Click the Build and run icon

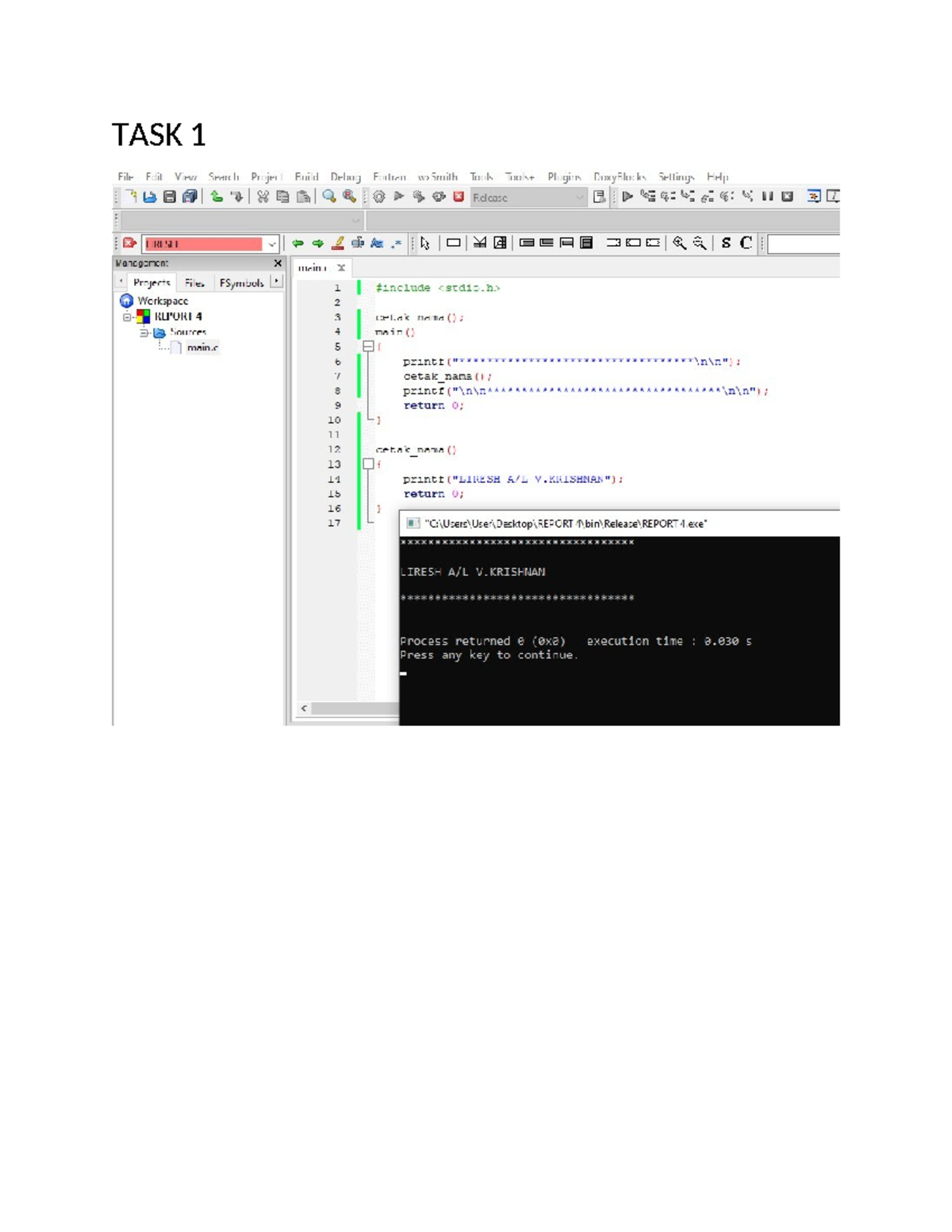[x=419, y=197]
